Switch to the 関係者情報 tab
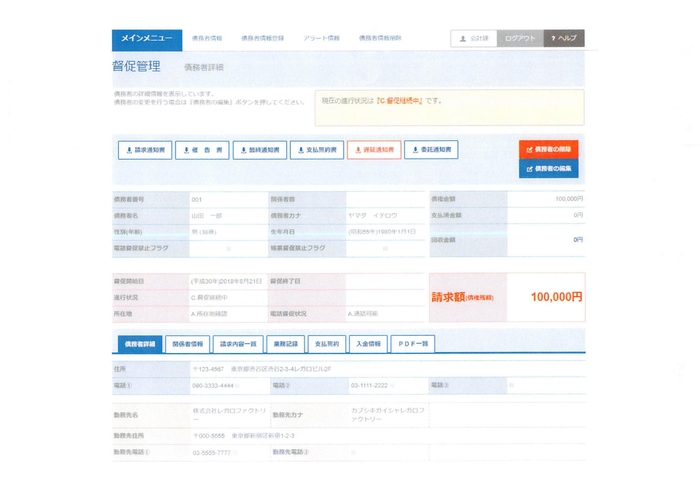 click(187, 343)
